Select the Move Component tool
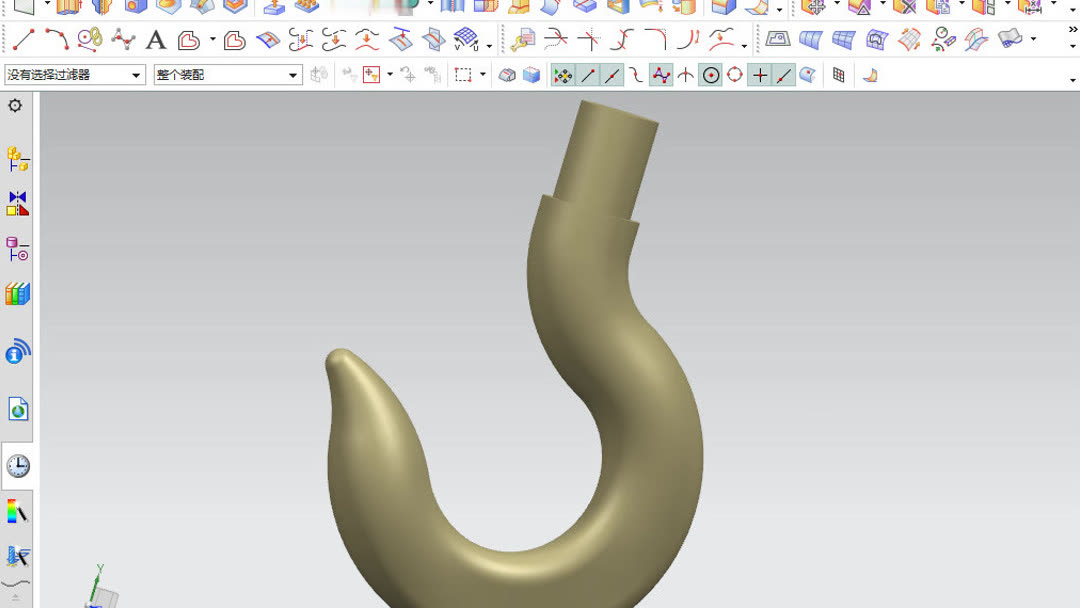This screenshot has height=608, width=1080. [370, 74]
